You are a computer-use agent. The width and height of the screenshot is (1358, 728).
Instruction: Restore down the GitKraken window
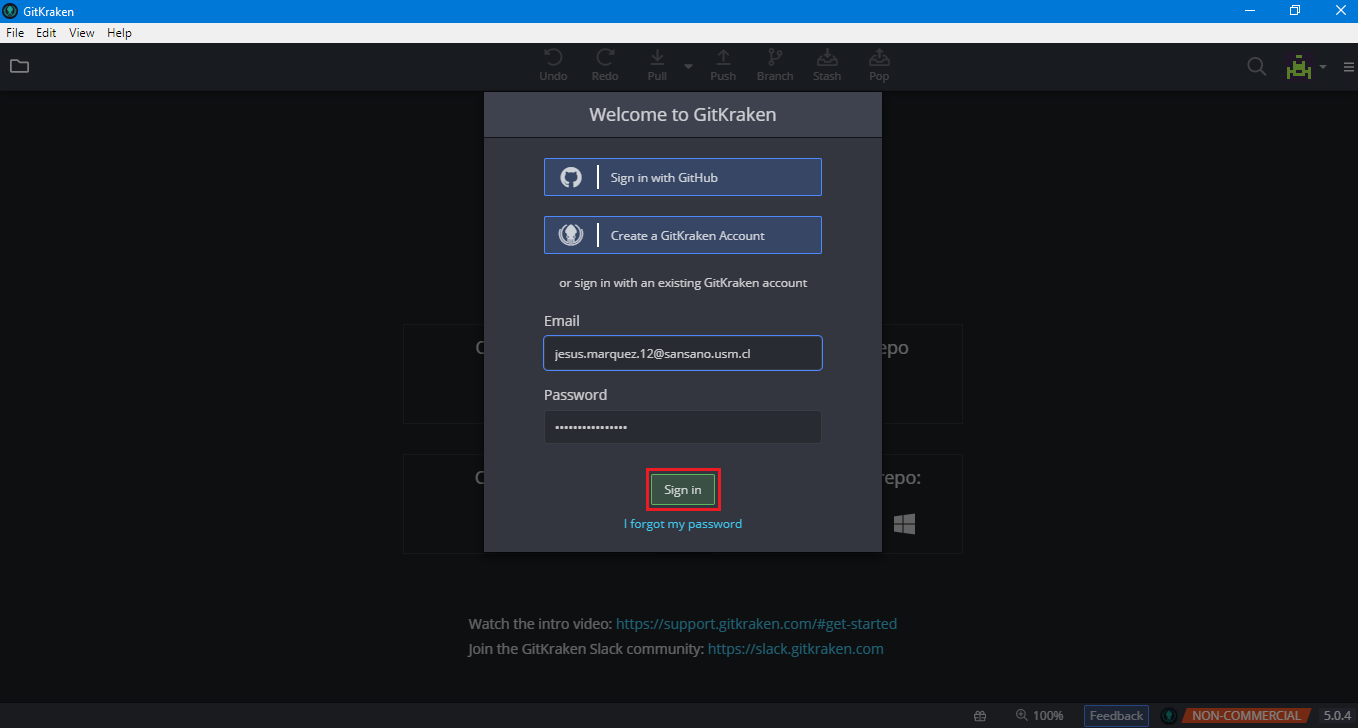(1295, 11)
